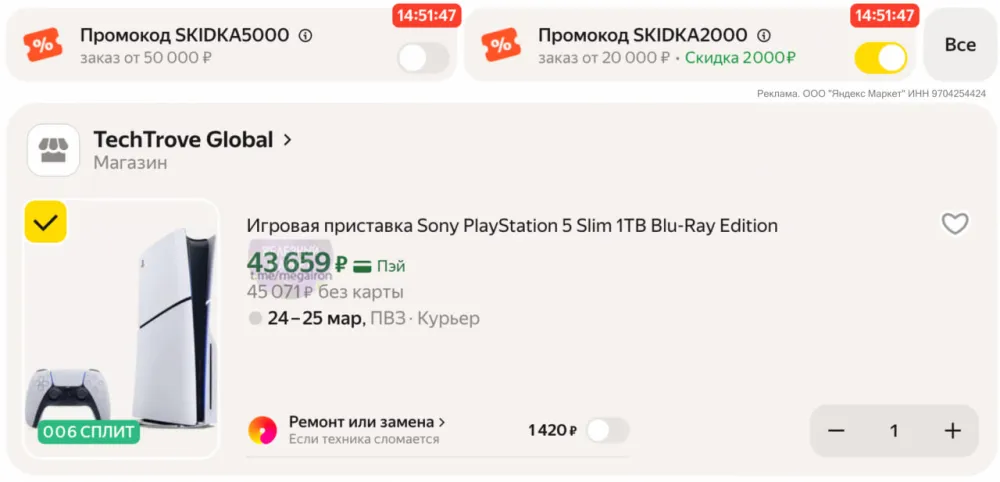Disable the SKIDKA2000 promo code switch

pos(880,58)
